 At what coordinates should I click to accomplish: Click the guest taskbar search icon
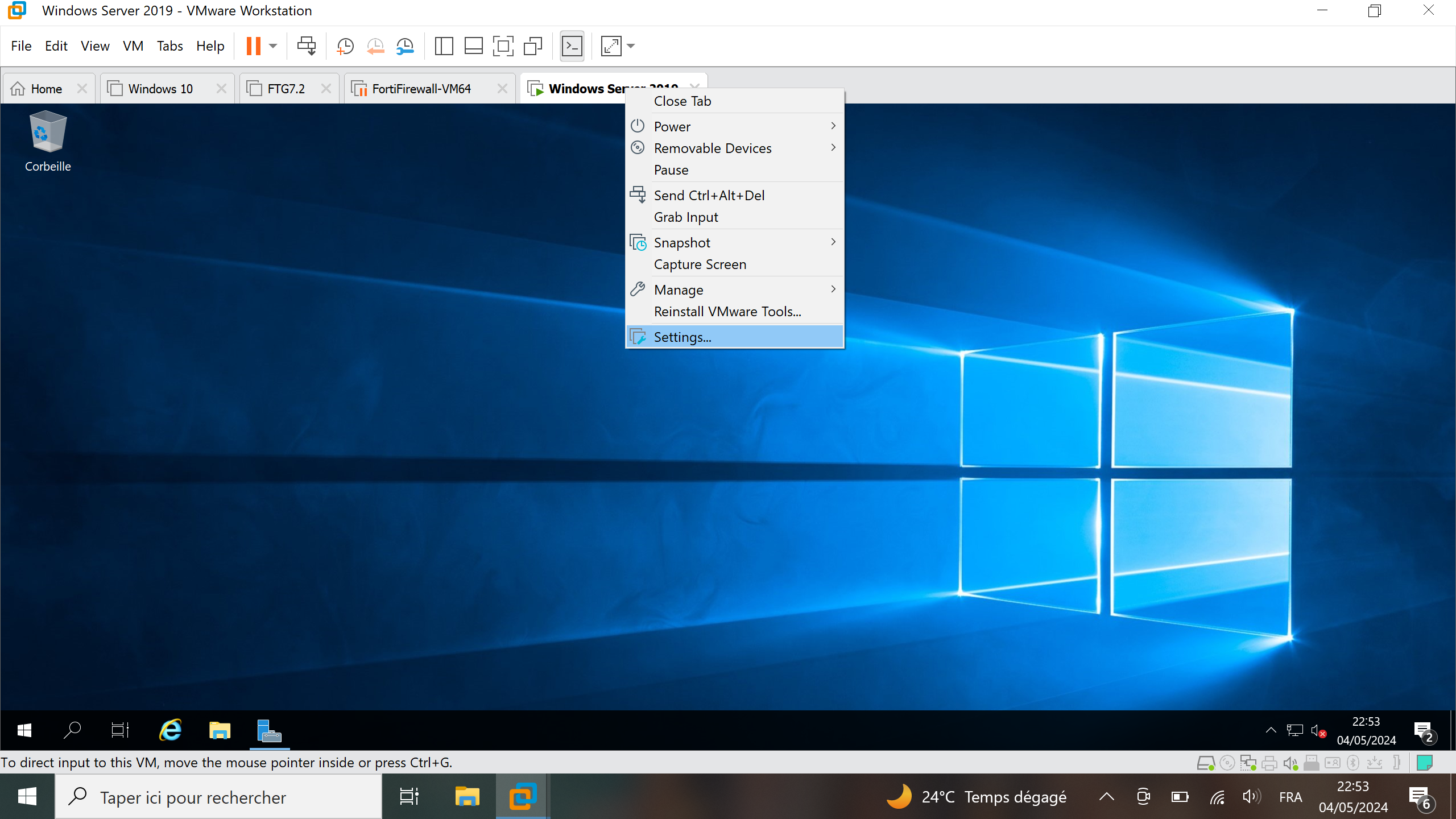click(72, 730)
